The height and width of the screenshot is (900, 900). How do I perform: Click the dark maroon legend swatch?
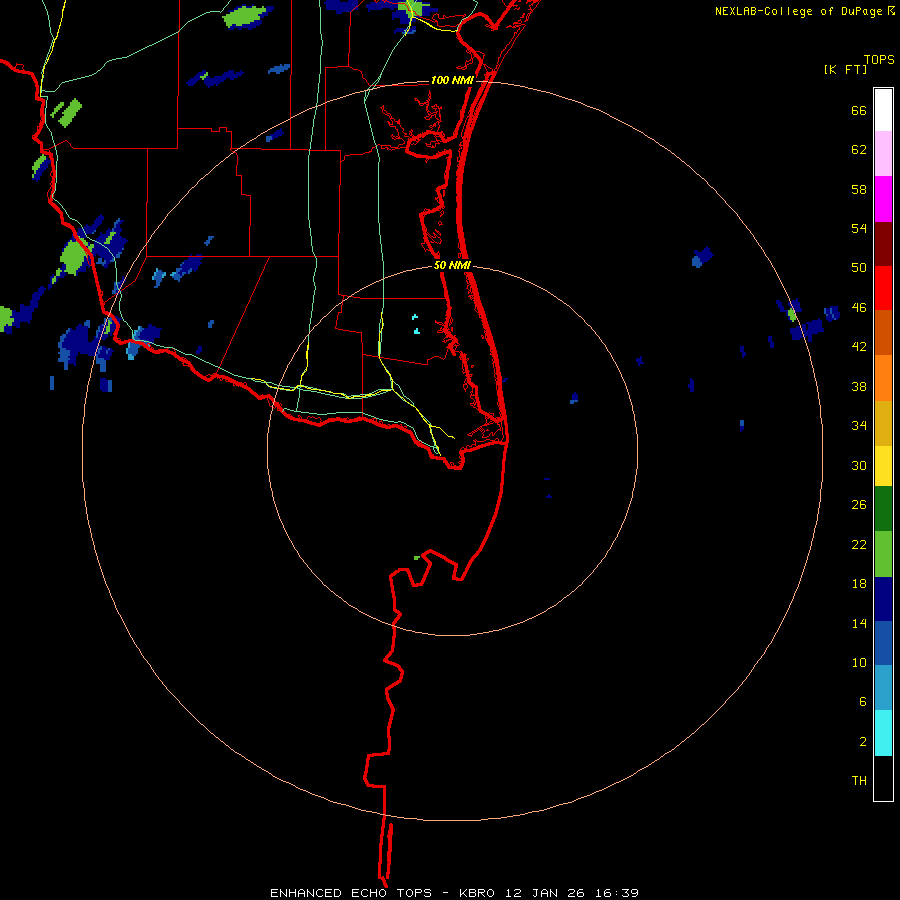pos(883,244)
